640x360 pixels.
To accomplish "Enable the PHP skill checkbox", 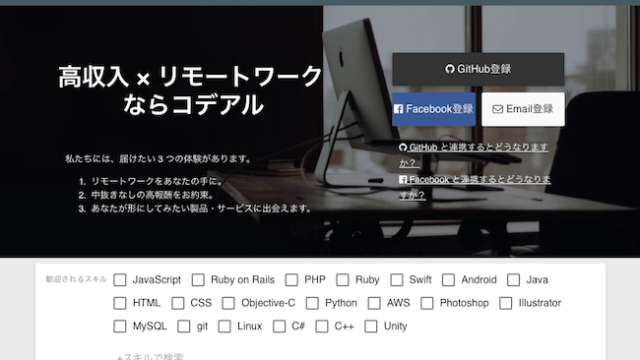I will click(291, 280).
